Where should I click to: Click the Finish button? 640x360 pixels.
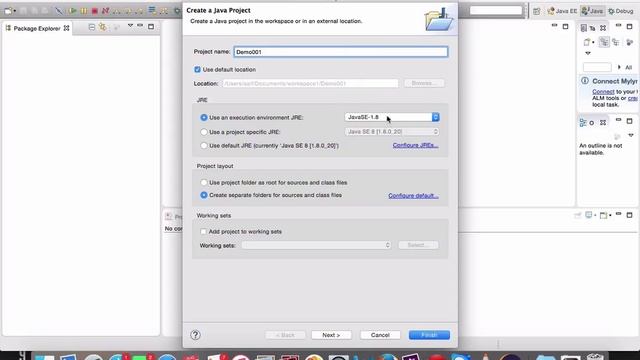click(x=429, y=335)
